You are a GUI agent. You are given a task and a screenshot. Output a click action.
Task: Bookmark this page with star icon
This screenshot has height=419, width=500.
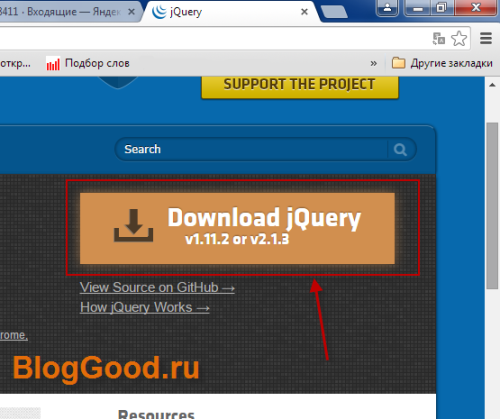coord(459,38)
